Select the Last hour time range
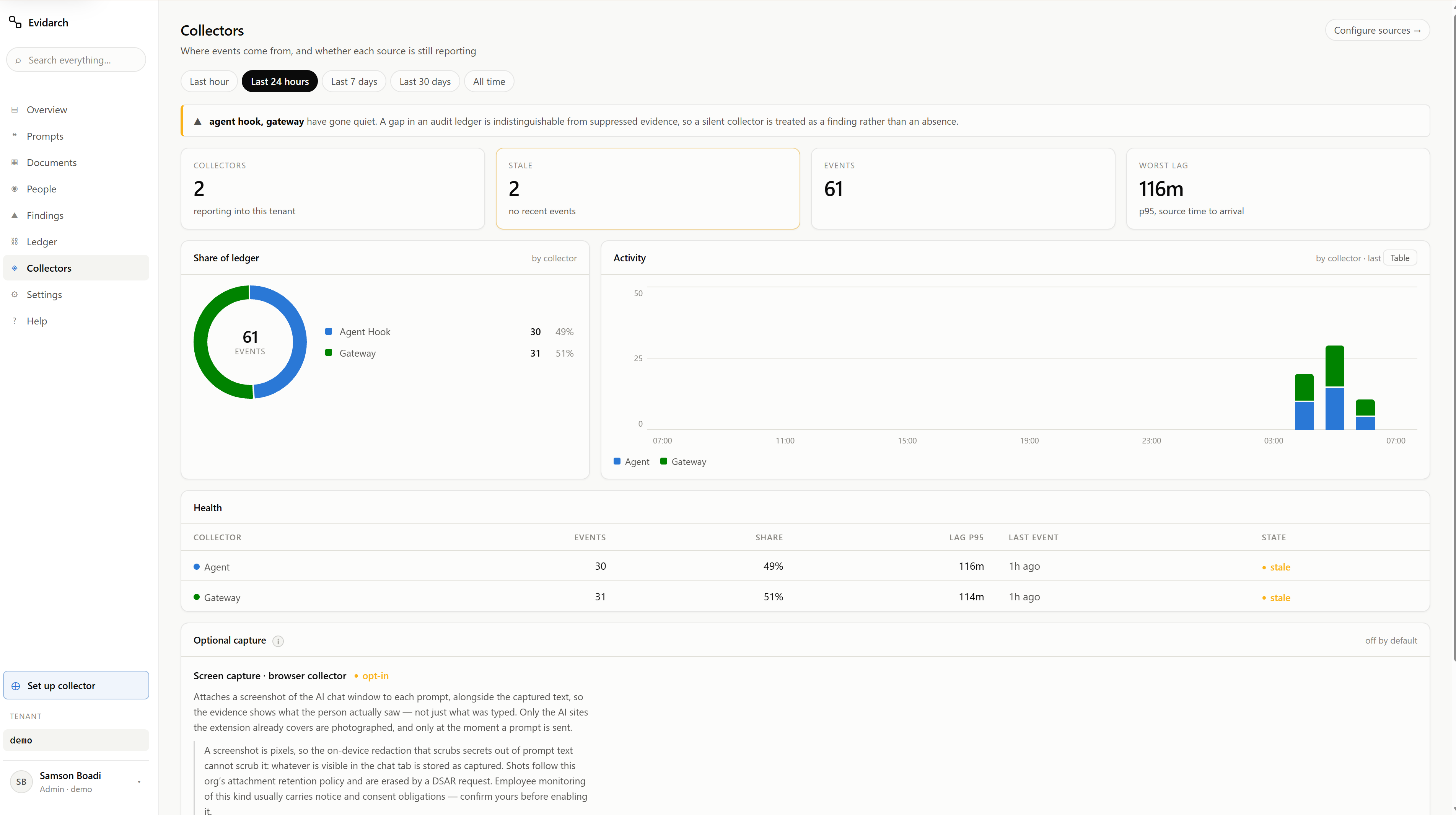Screen dimensions: 1456x815 pos(209,81)
